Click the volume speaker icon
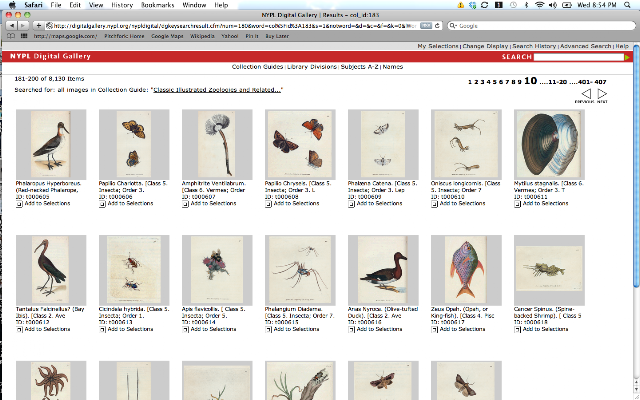Viewport: 640px width, 400px height. pos(553,5)
